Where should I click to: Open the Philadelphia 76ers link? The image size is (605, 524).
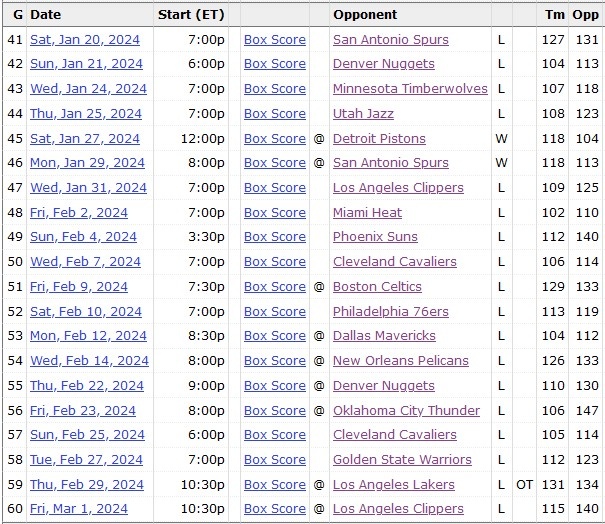(x=391, y=311)
